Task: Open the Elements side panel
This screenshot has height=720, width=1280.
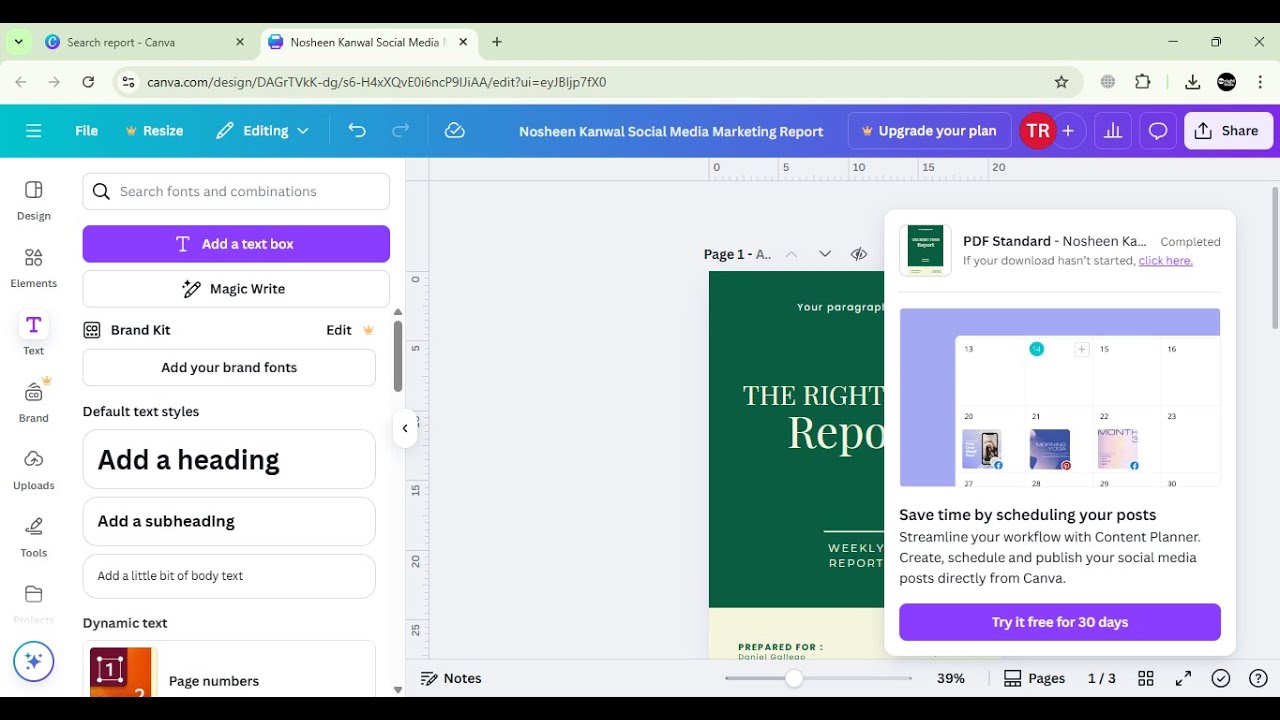Action: click(34, 268)
